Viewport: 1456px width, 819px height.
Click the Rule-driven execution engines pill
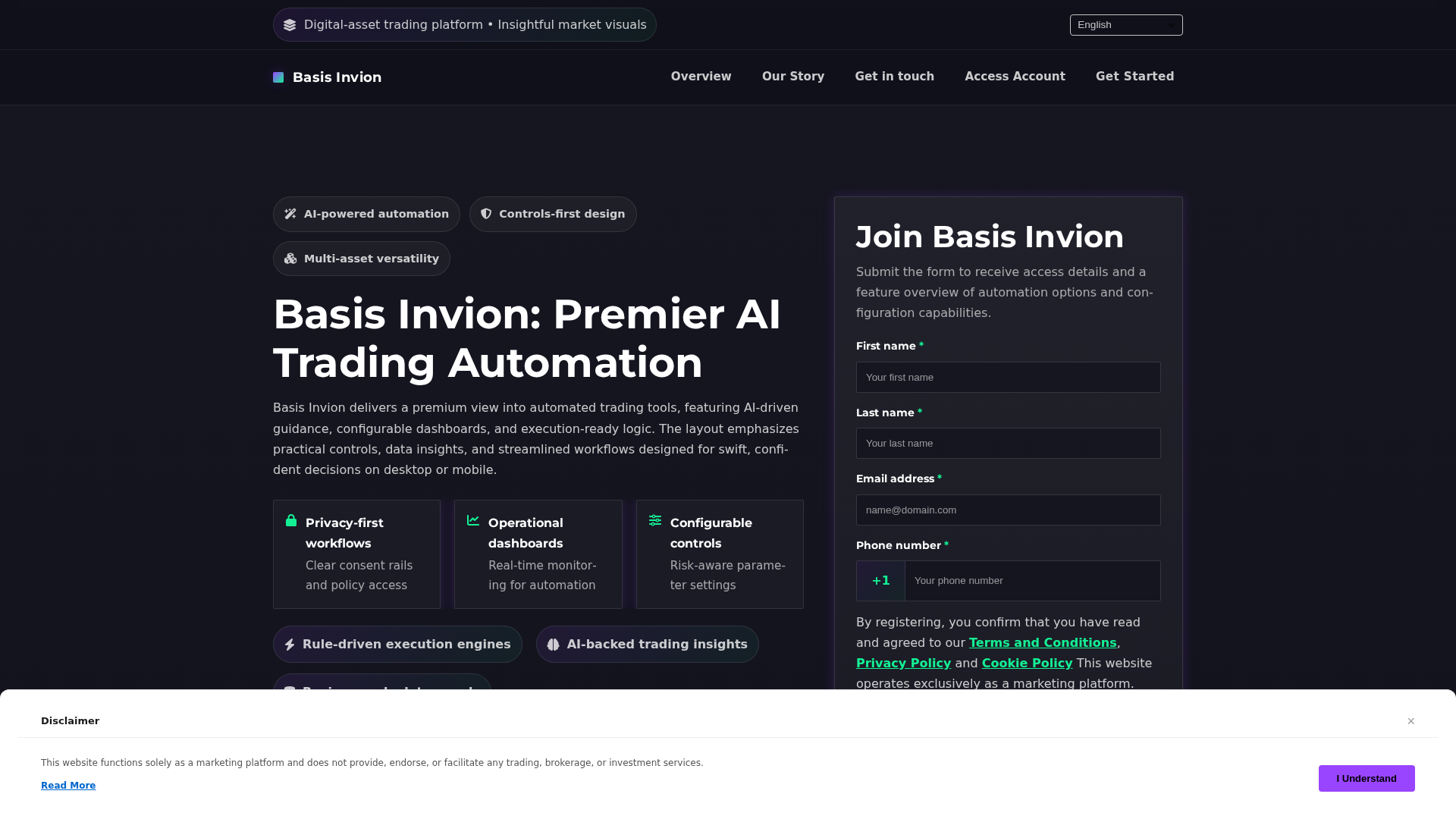click(397, 645)
